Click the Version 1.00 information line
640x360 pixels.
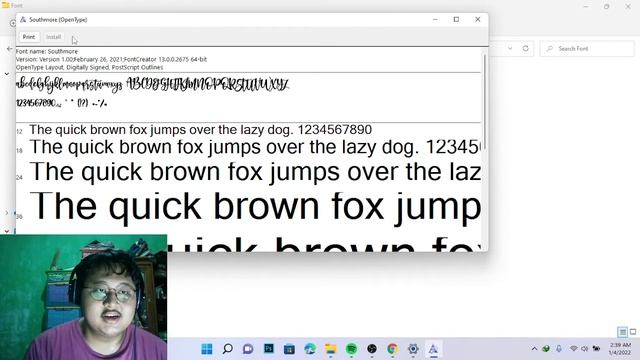tap(111, 59)
